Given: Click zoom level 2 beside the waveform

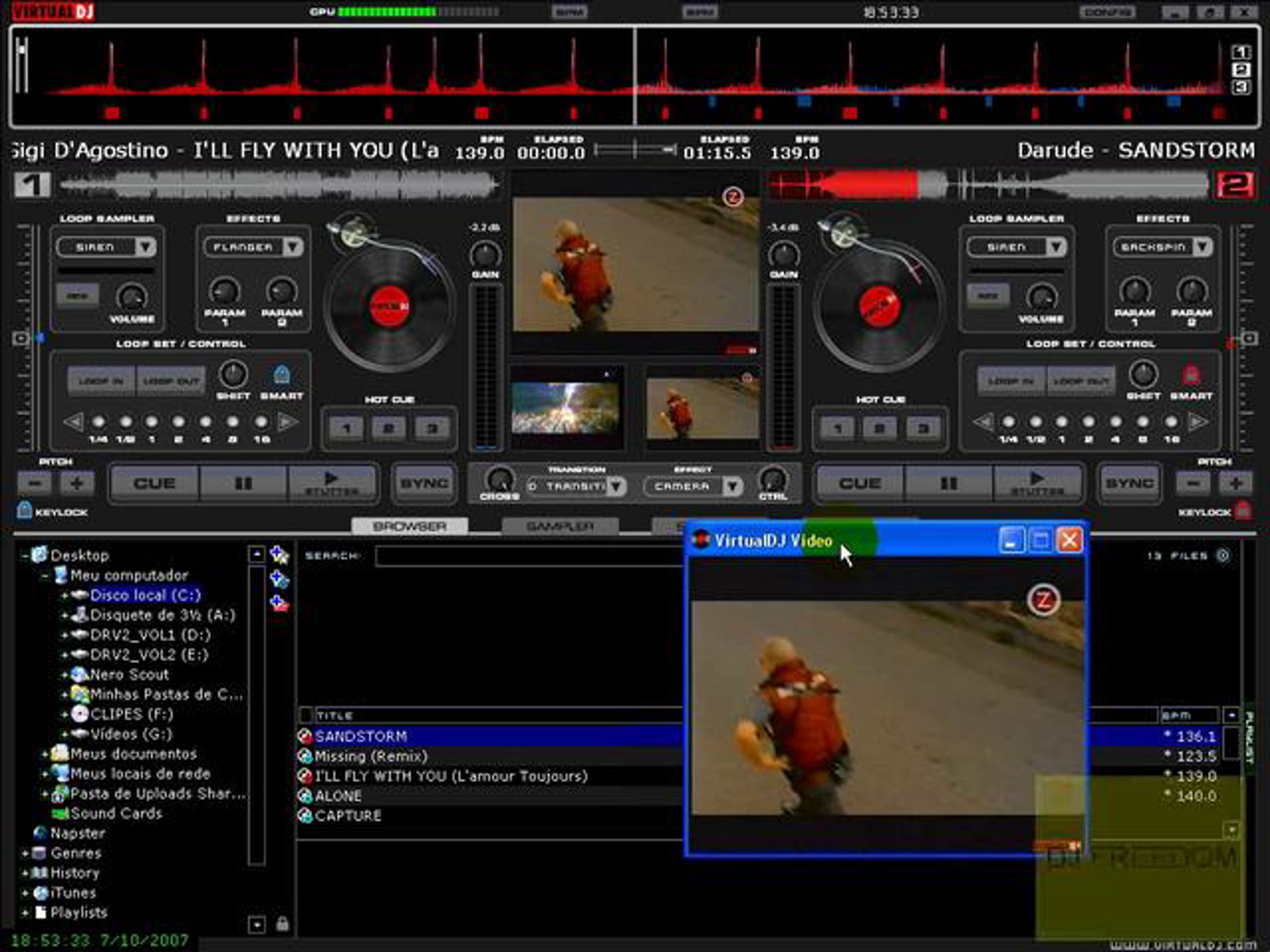Looking at the screenshot, I should 1241,69.
